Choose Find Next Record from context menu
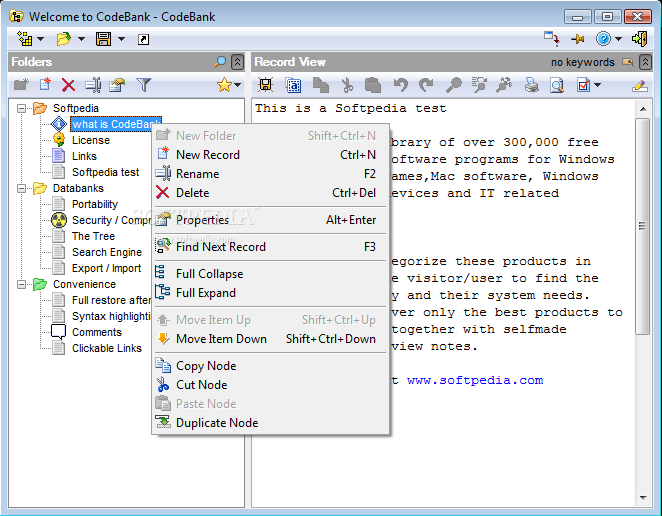662x516 pixels. point(270,247)
